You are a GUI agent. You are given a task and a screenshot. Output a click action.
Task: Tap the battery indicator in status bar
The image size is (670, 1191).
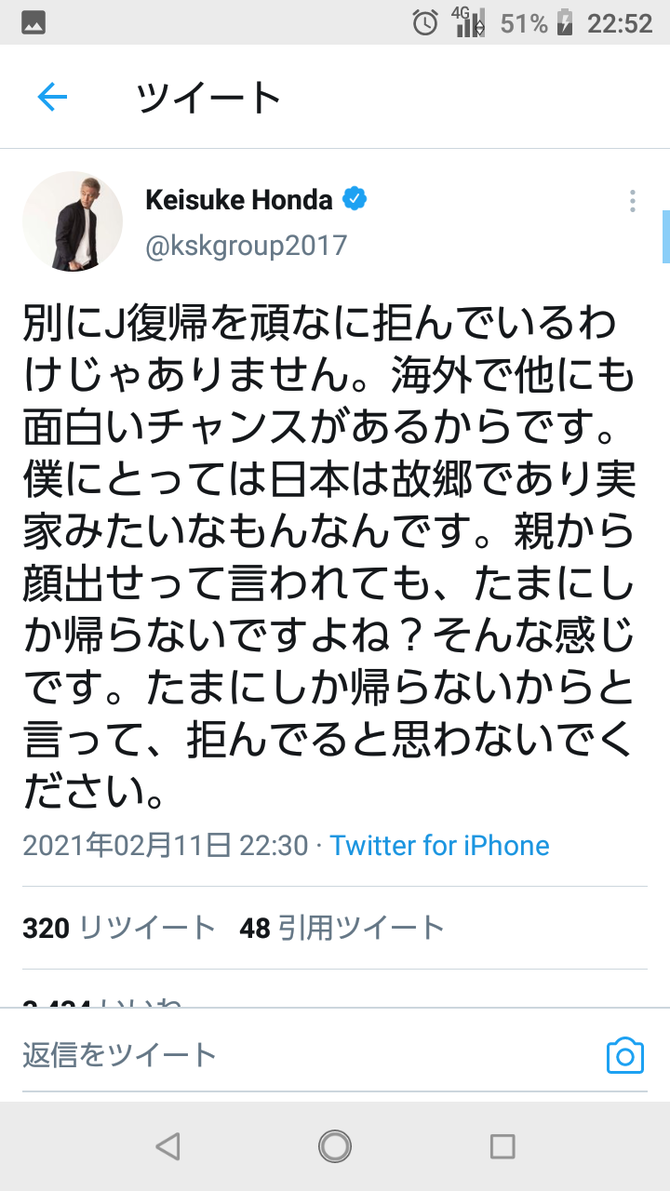tap(564, 23)
